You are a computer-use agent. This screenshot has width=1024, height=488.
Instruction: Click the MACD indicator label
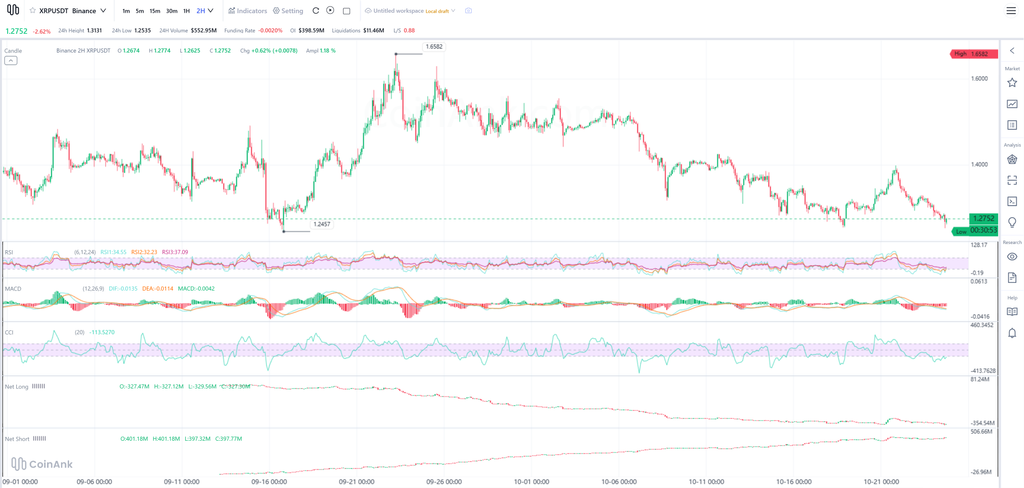pyautogui.click(x=12, y=287)
